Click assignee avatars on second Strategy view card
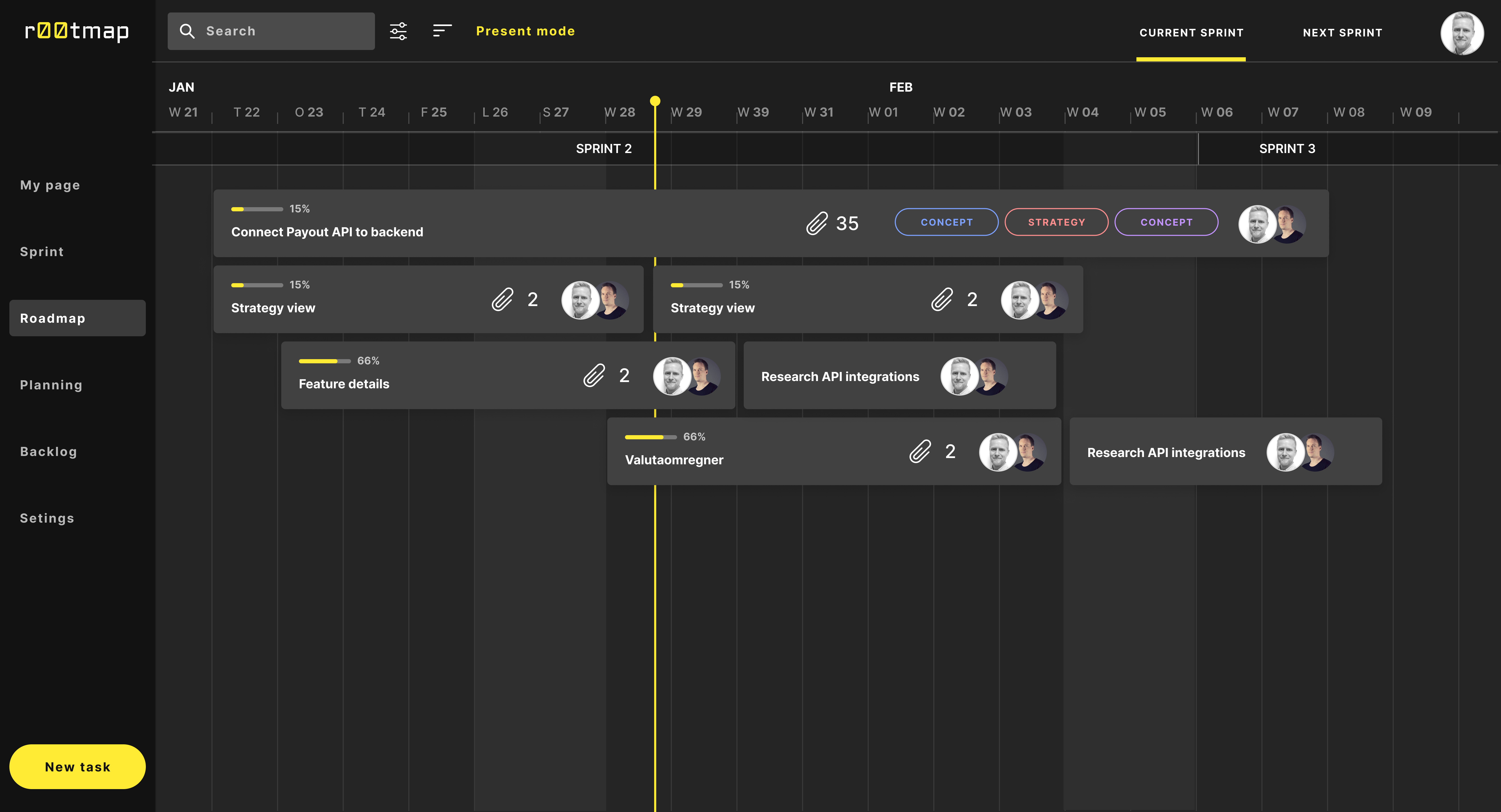The image size is (1501, 812). (x=1034, y=300)
